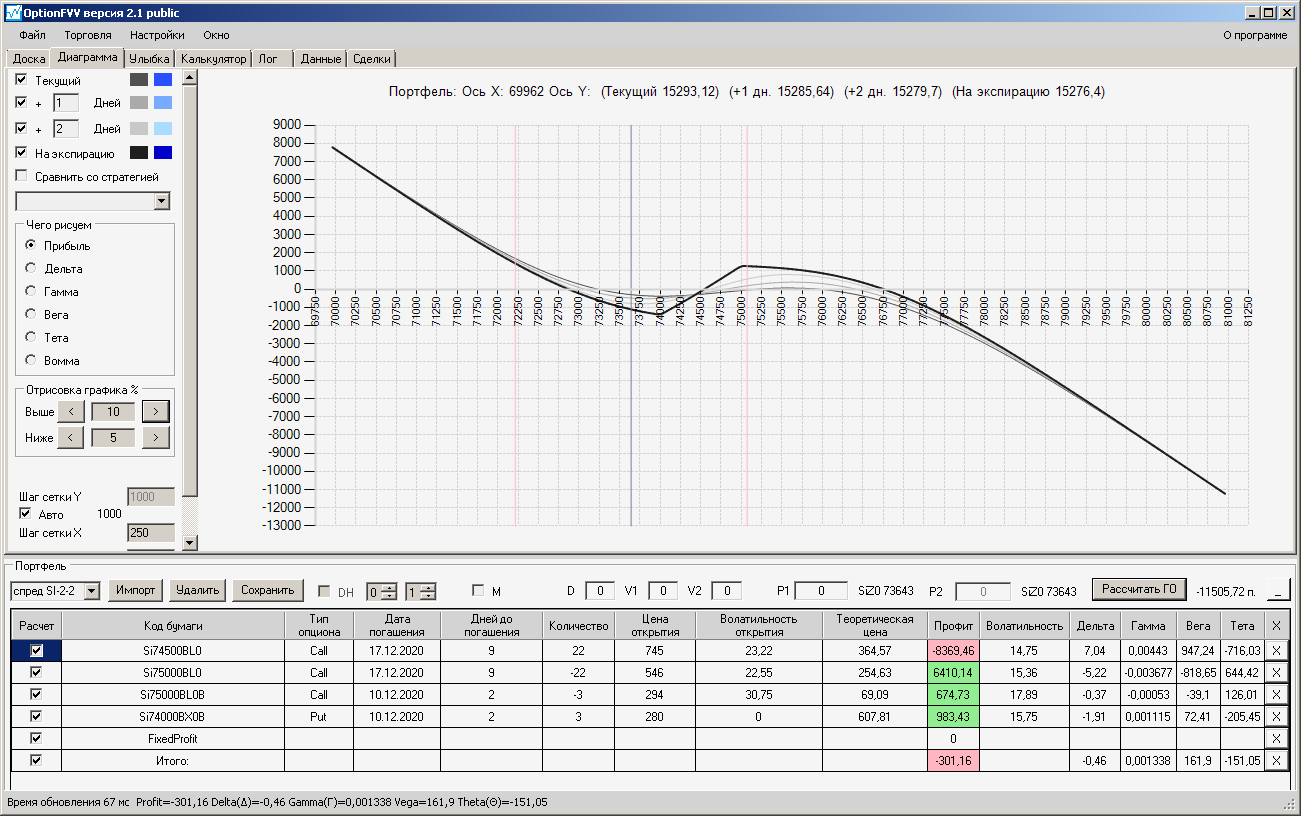Screen dimensions: 1301x816
Task: Delete the Si74000BX0B row with X
Action: pos(1275,716)
